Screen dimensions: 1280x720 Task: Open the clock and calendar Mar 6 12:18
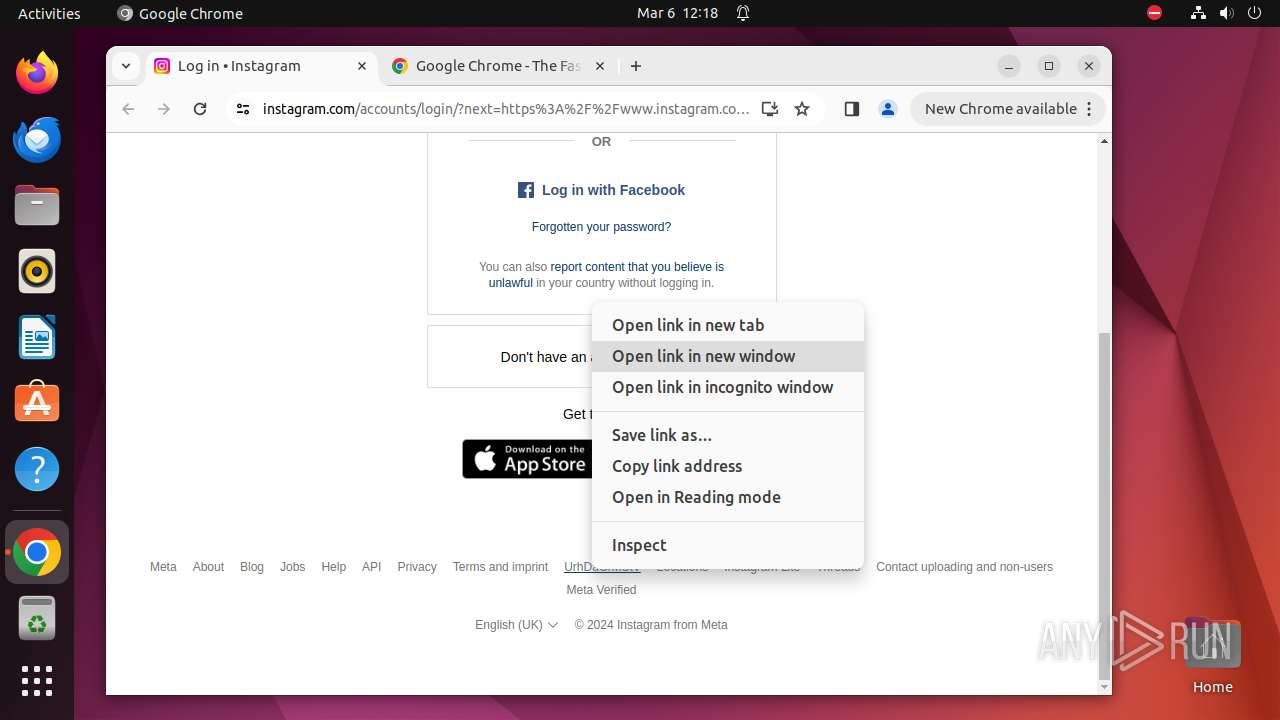[678, 13]
